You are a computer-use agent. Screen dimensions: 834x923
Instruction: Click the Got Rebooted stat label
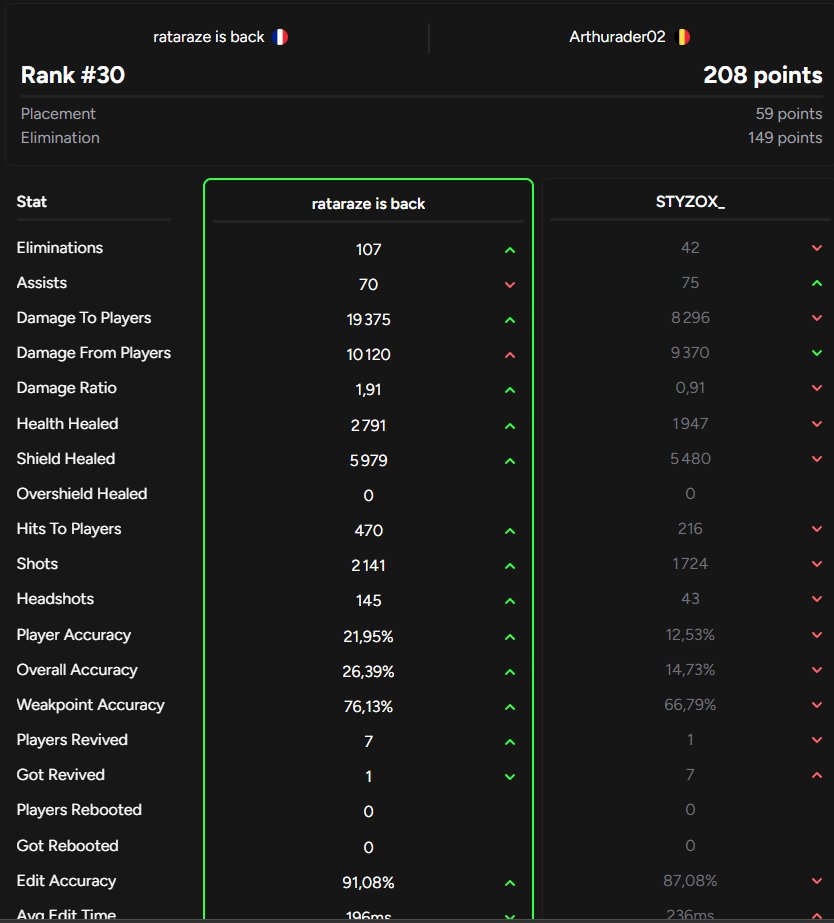(68, 846)
